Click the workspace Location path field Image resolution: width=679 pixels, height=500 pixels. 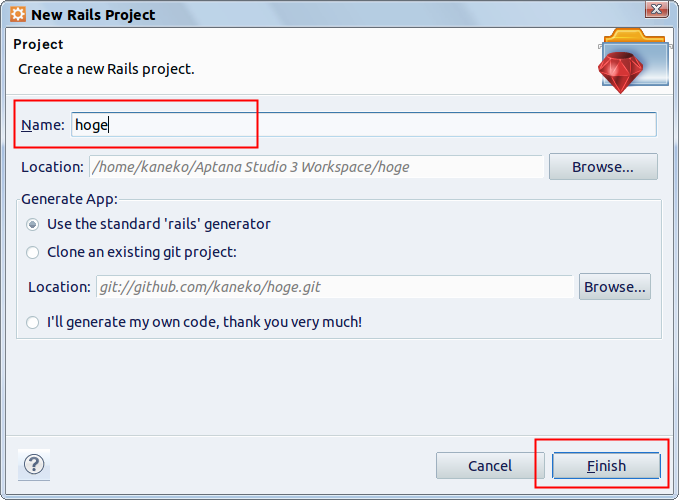pos(316,167)
